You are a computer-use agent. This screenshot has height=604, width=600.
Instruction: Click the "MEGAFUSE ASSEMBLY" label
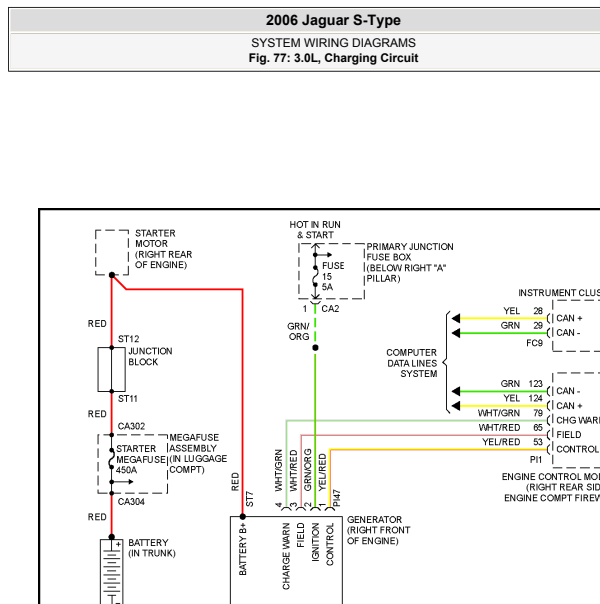click(x=194, y=443)
